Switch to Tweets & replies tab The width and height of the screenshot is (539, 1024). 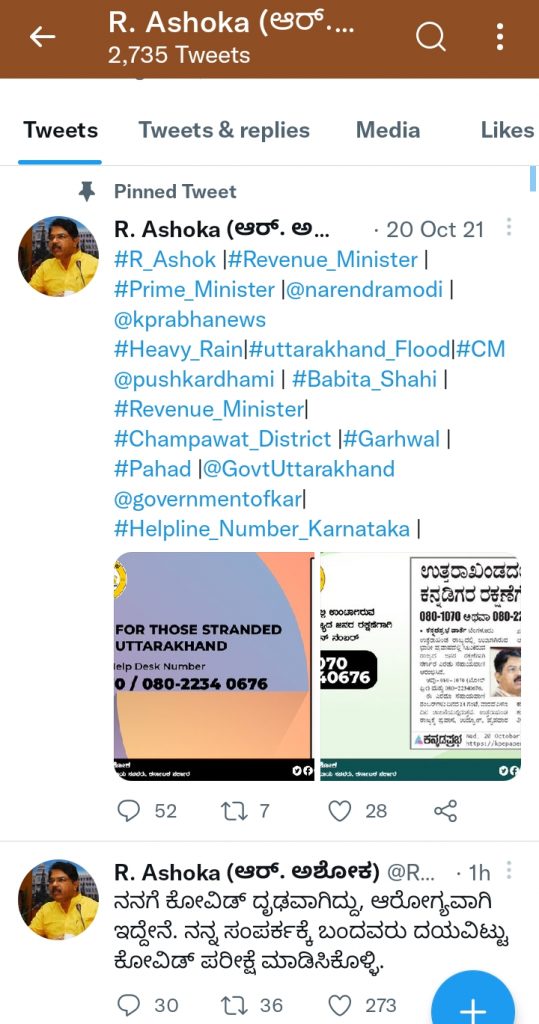click(x=223, y=130)
